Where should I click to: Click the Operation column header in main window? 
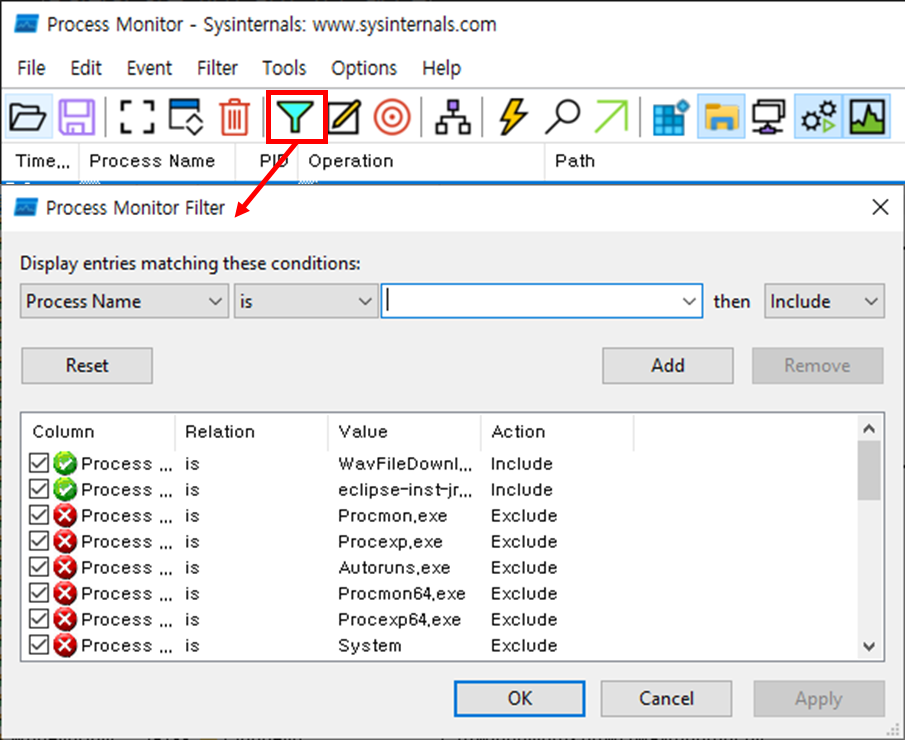coord(421,161)
